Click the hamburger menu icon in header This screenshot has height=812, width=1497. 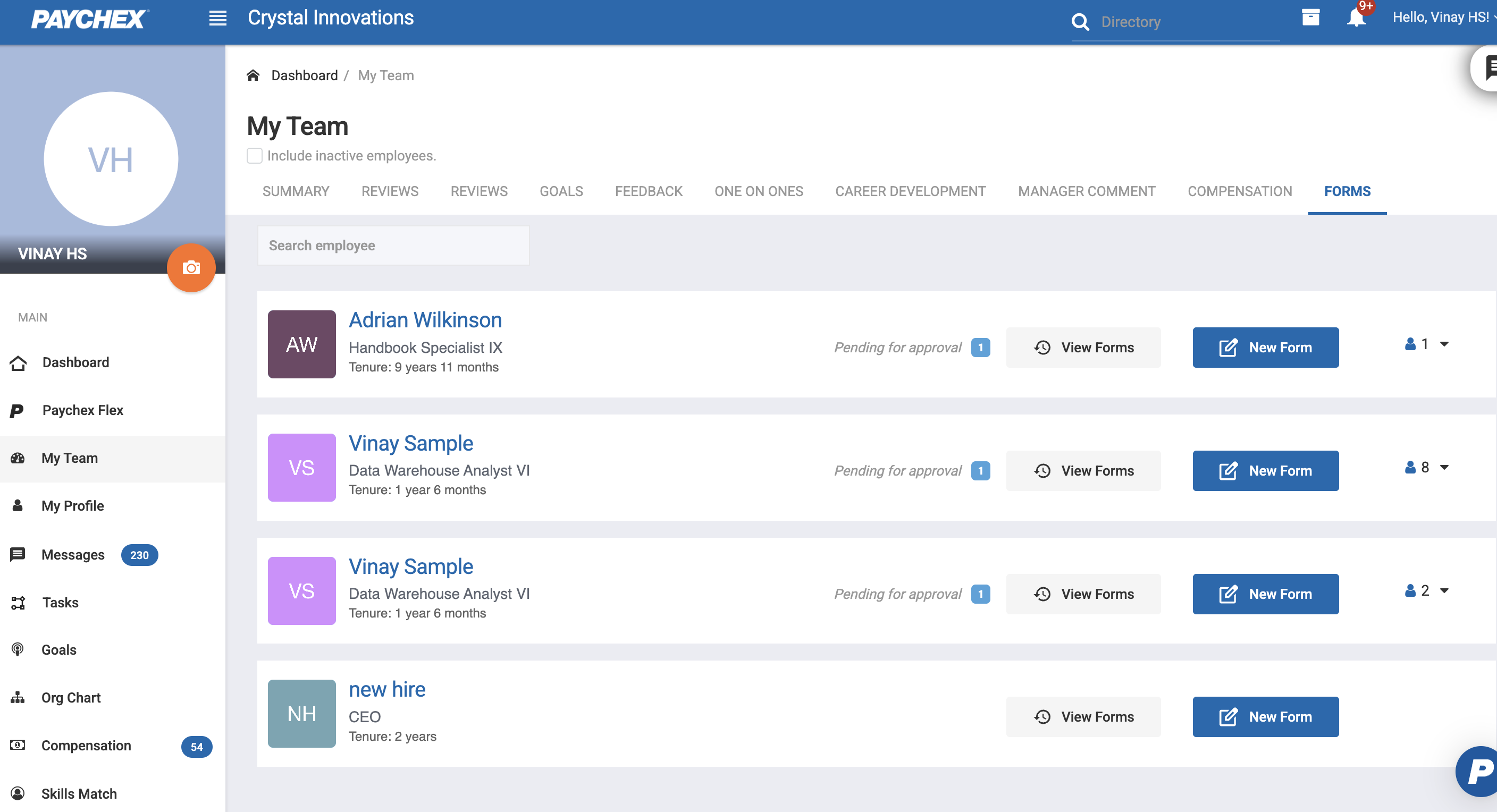217,18
